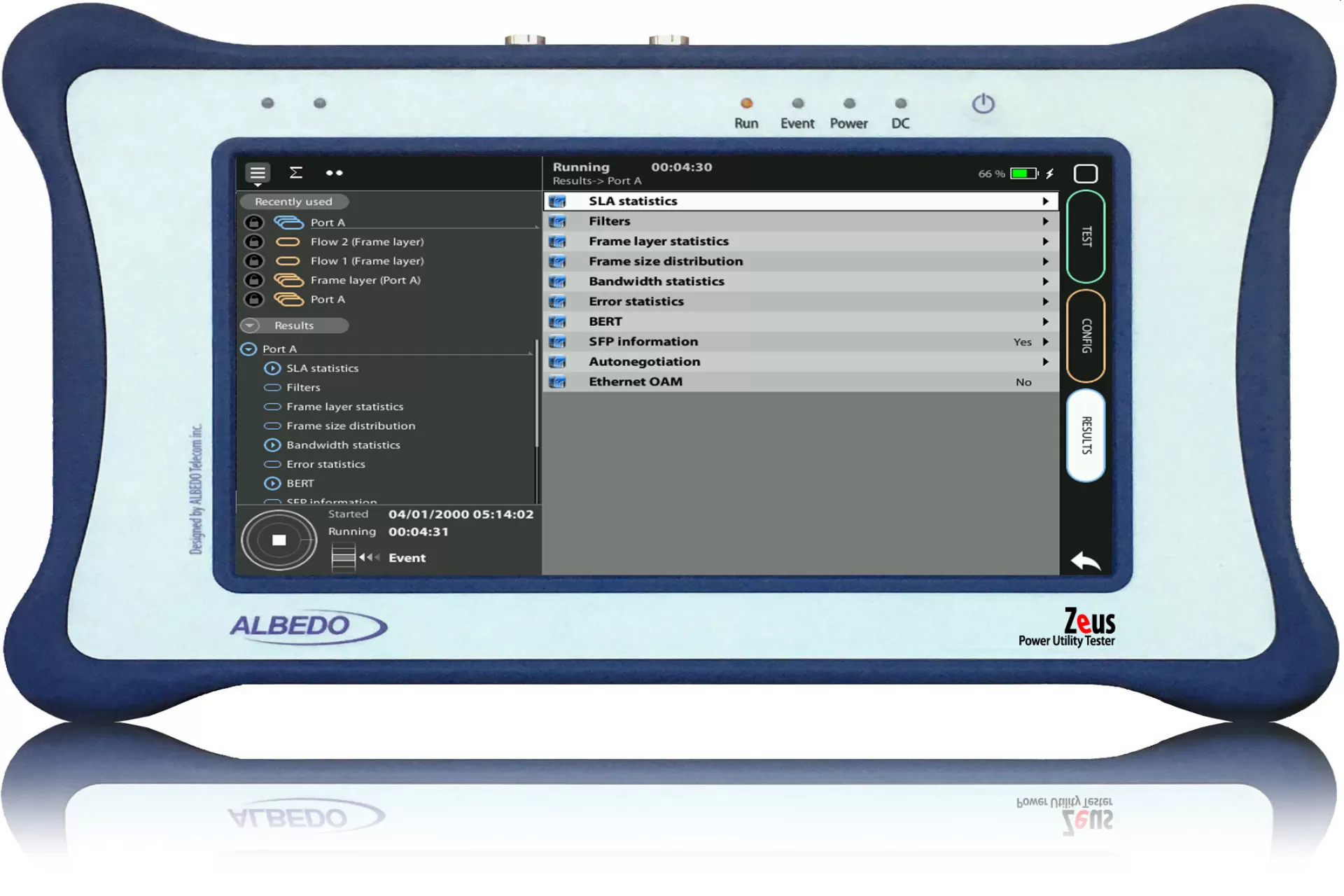The width and height of the screenshot is (1344, 896).
Task: Click the Event button label
Action: point(407,558)
